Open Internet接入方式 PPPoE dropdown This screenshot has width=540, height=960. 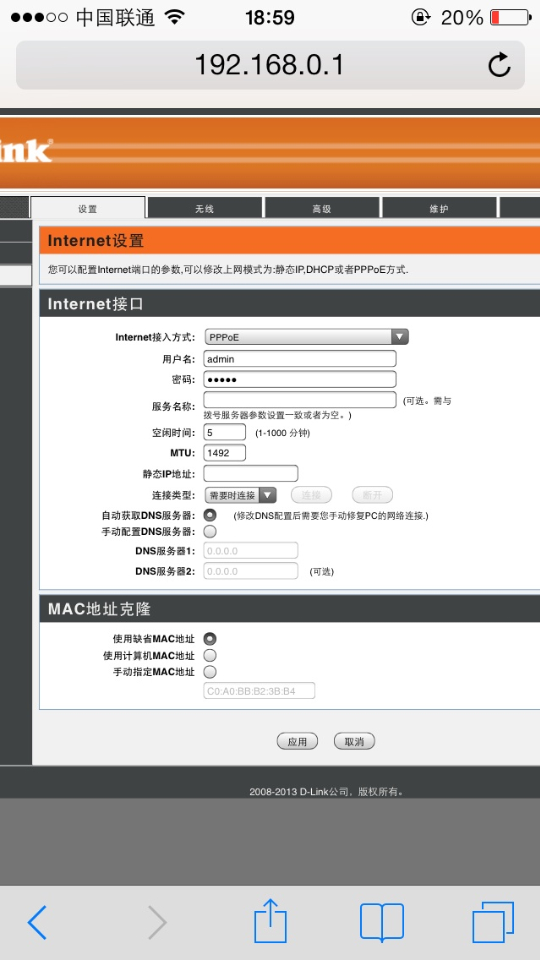pos(306,337)
